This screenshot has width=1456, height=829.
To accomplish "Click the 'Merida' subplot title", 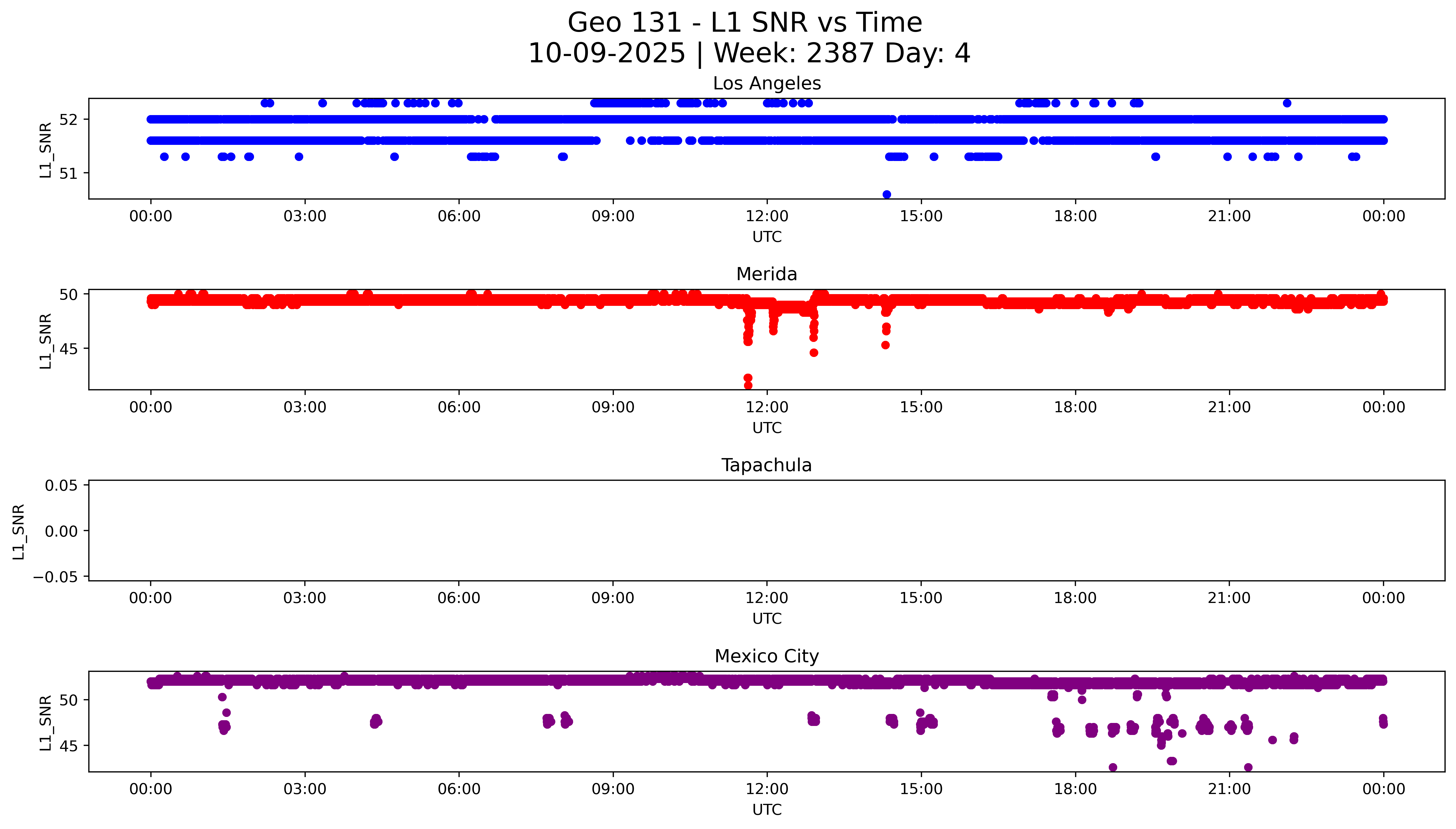I will [766, 274].
